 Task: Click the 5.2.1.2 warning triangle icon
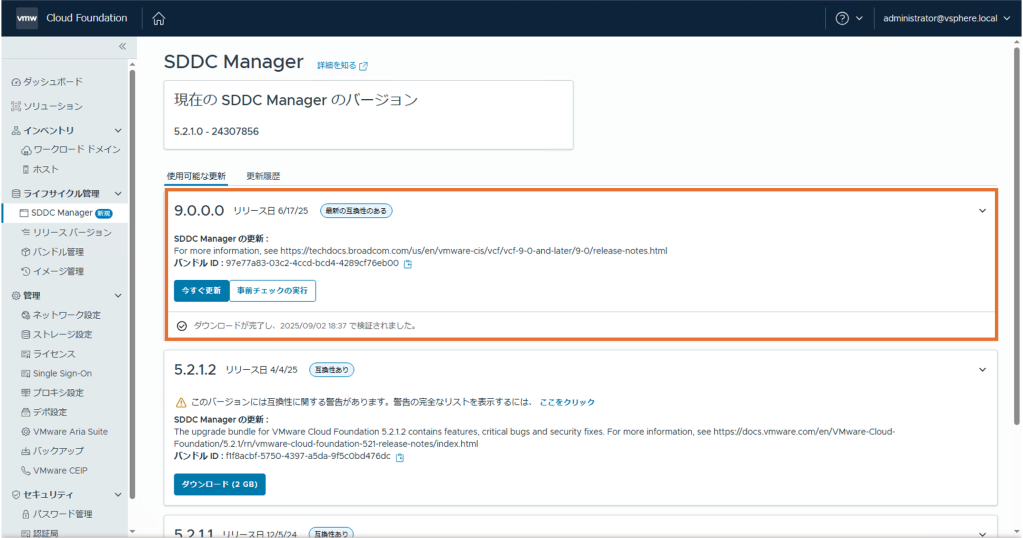tap(181, 402)
